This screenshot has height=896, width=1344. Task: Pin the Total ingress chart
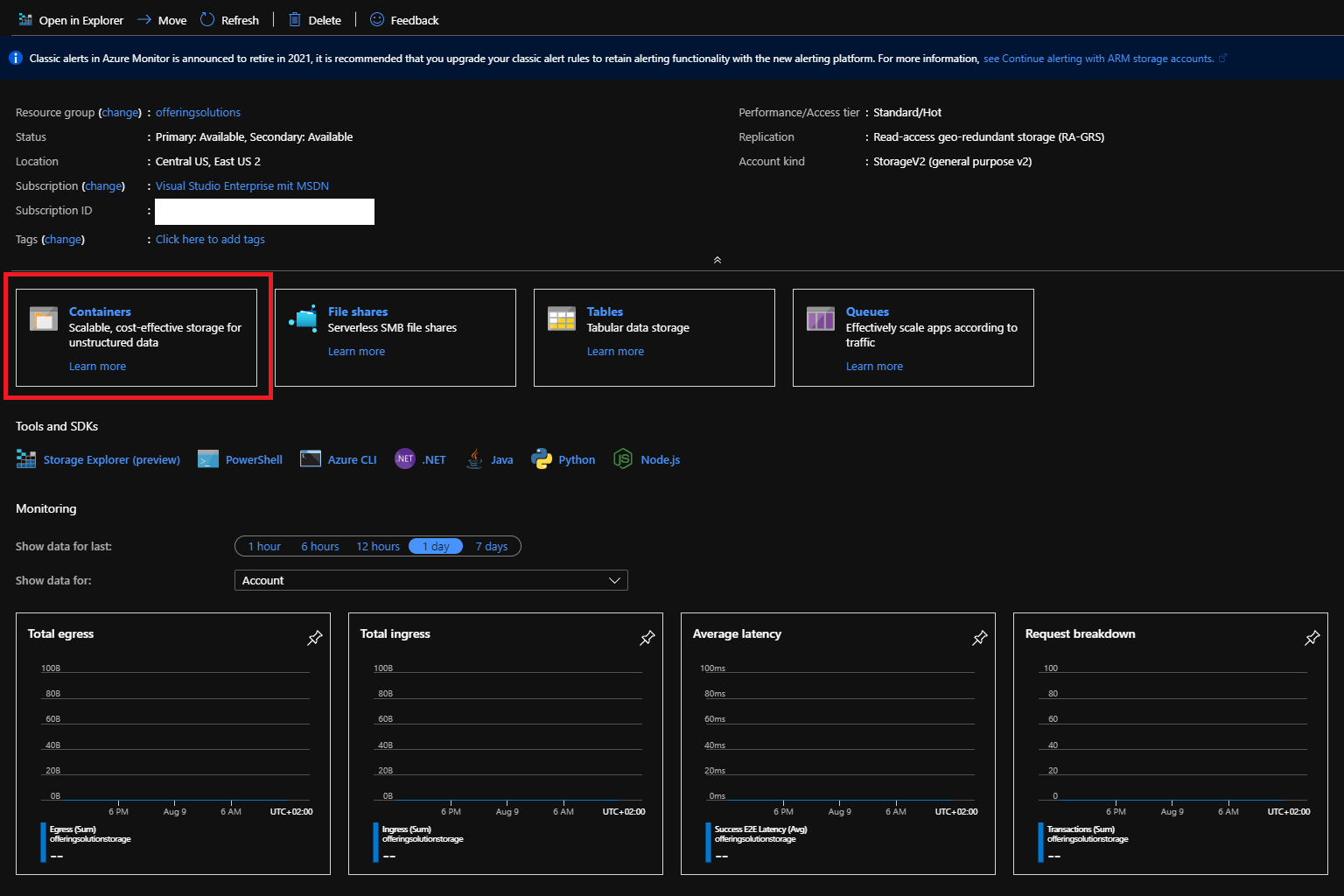click(647, 638)
